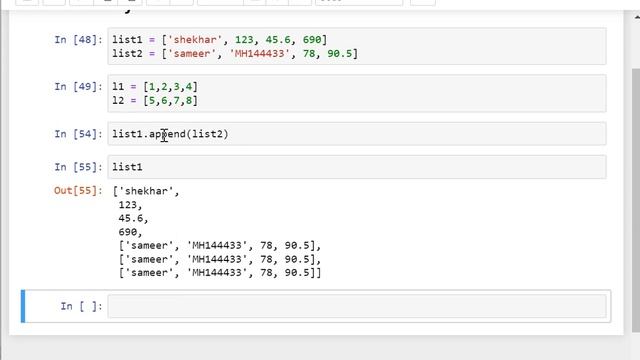The image size is (640, 360).
Task: Place cursor in l1 = [1,2,3,4] line
Action: (x=155, y=87)
